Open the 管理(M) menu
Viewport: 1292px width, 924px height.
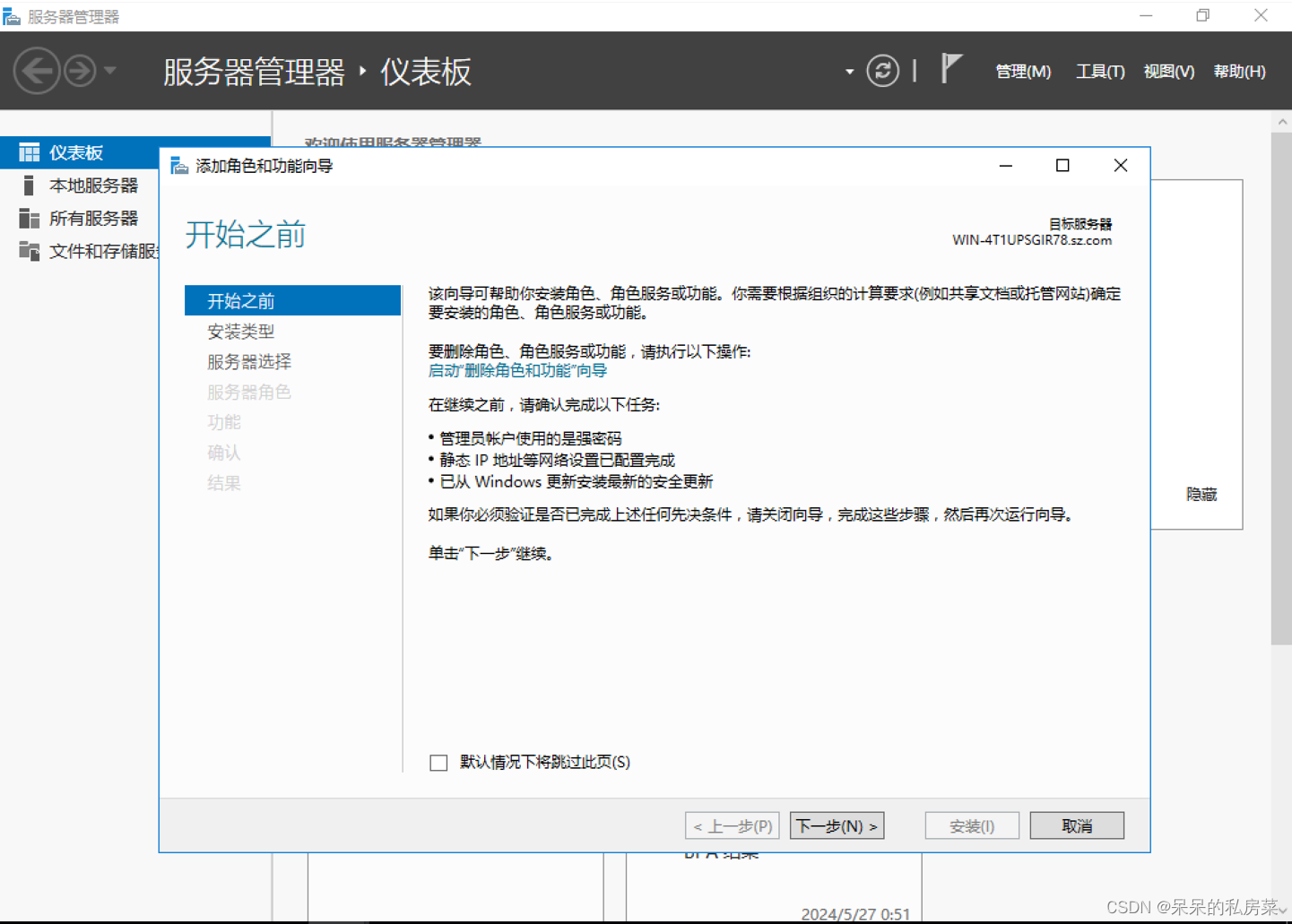coord(1023,72)
